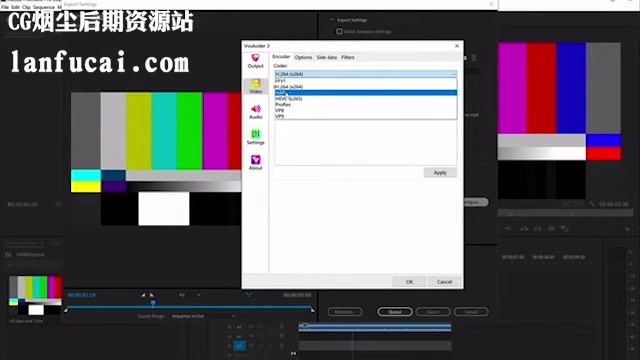The image size is (640, 360).
Task: Open the File menu in Premiere
Action: point(5,7)
